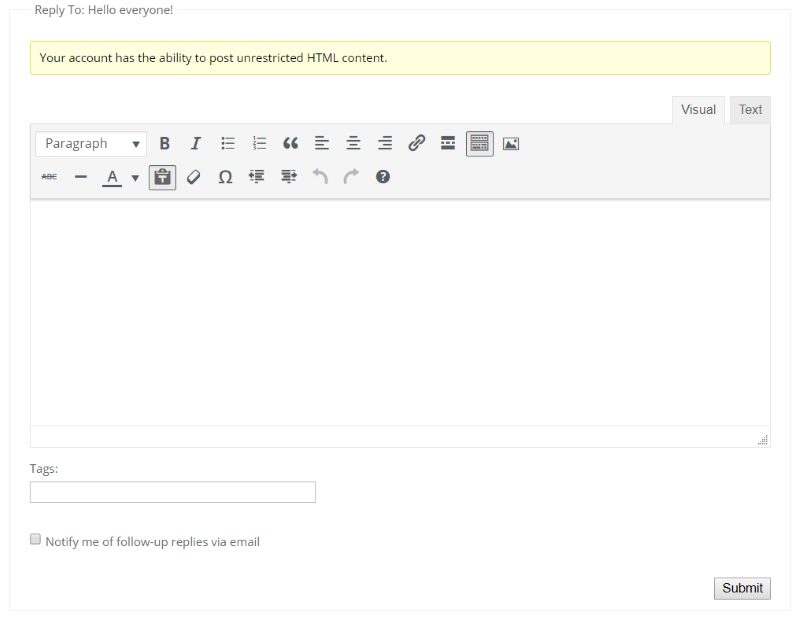The height and width of the screenshot is (617, 800).
Task: Grab the editor resize handle
Action: tap(763, 440)
